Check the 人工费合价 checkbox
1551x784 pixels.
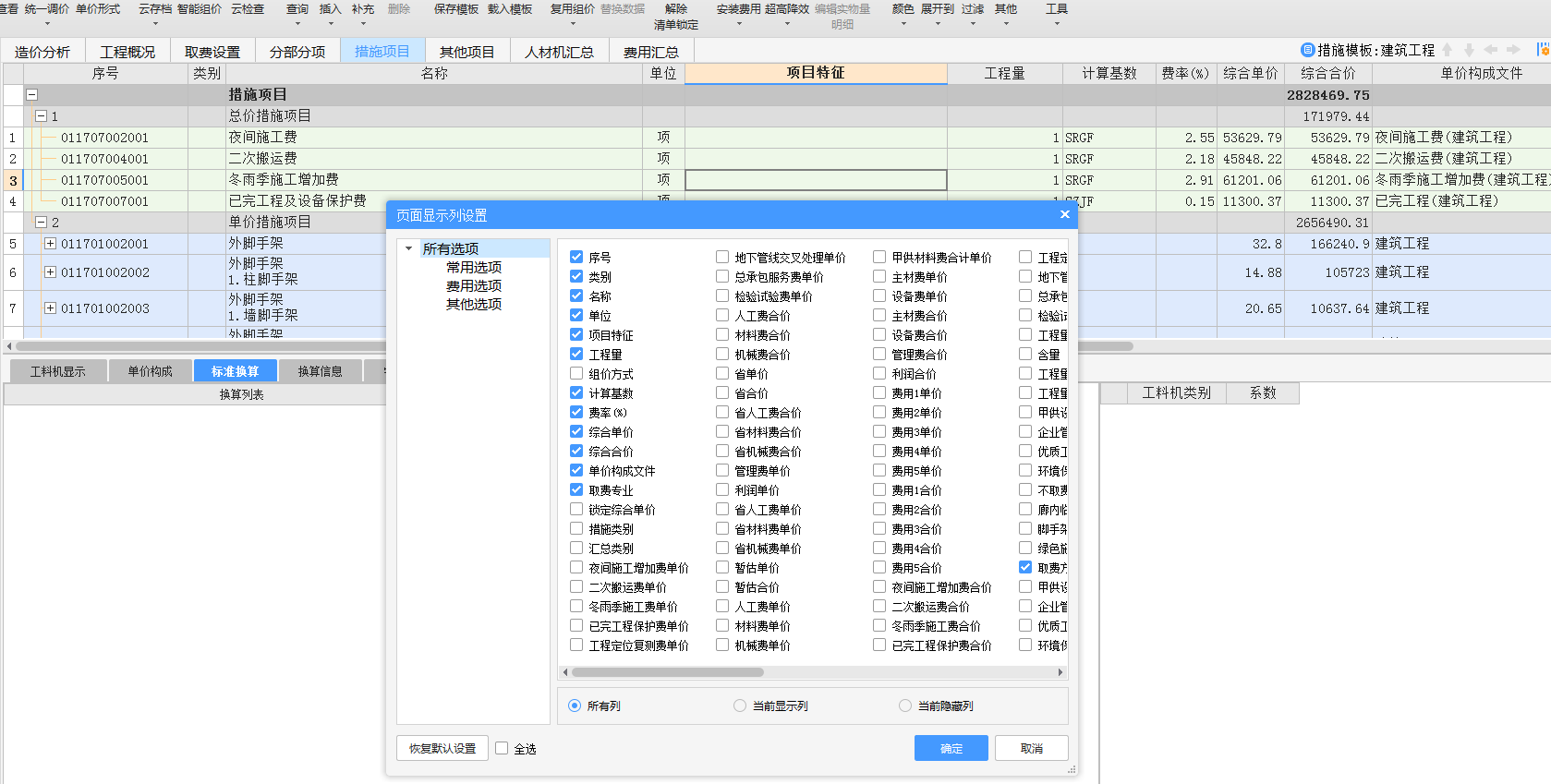(x=722, y=316)
